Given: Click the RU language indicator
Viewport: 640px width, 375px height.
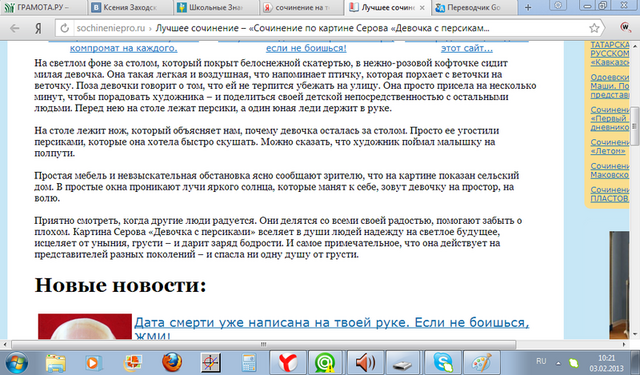Looking at the screenshot, I should click(x=541, y=362).
